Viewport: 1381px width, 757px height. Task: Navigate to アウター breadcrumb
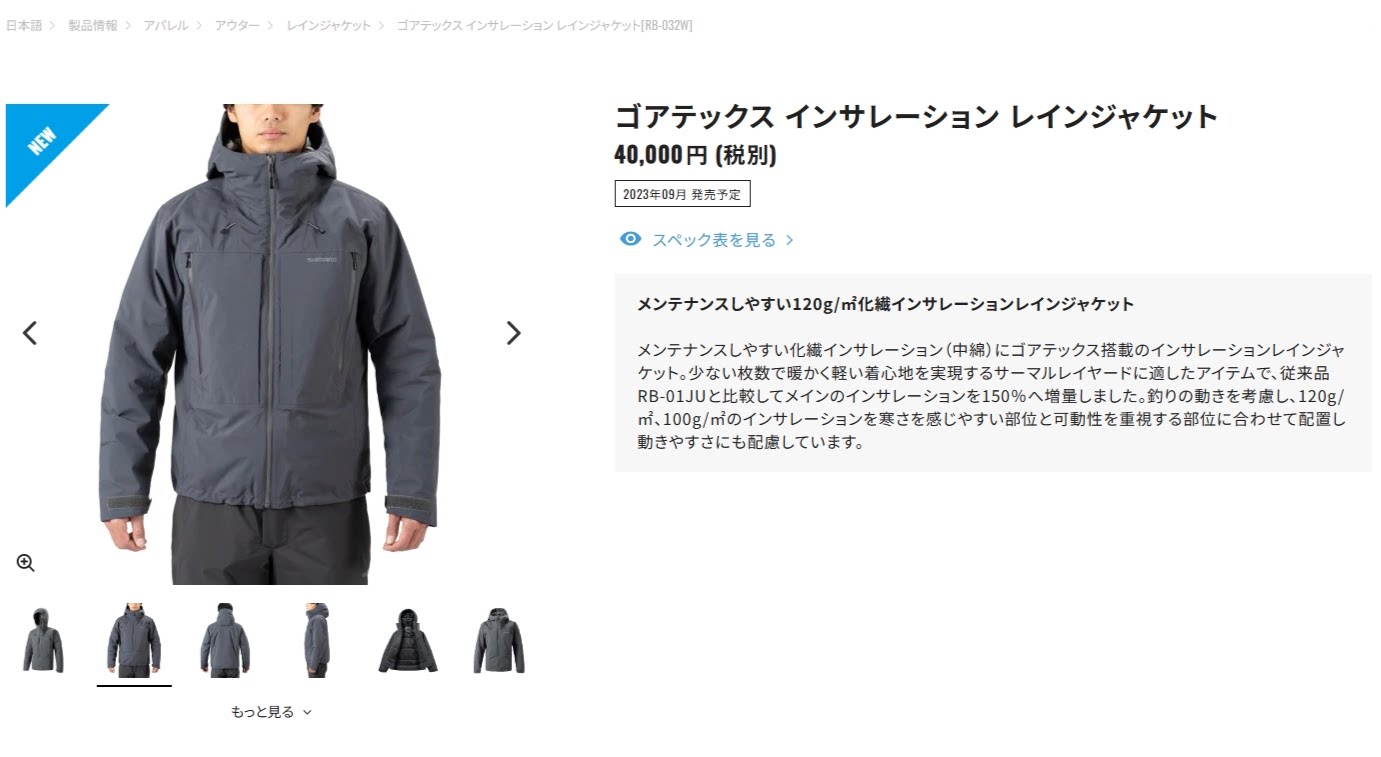point(237,25)
